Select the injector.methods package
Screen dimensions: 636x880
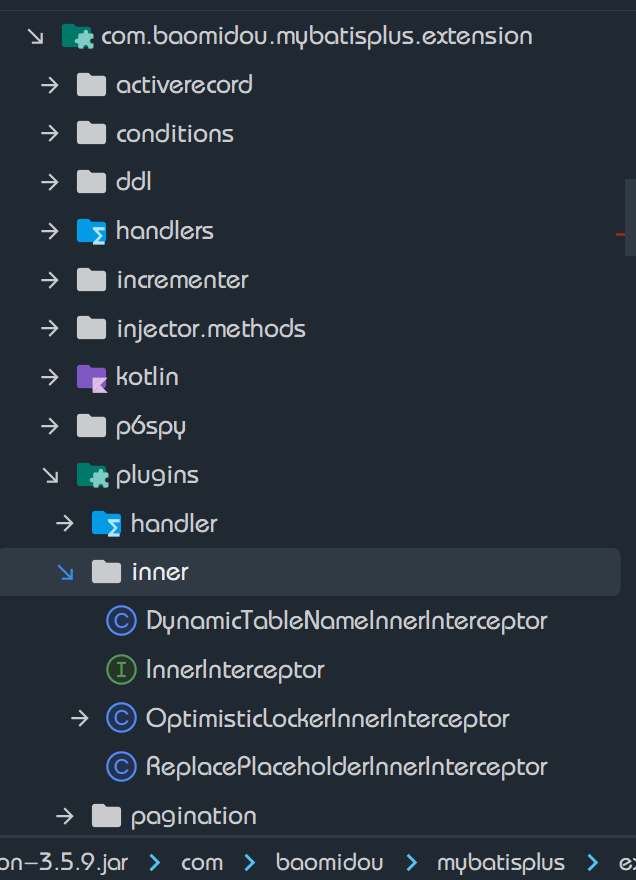[210, 328]
